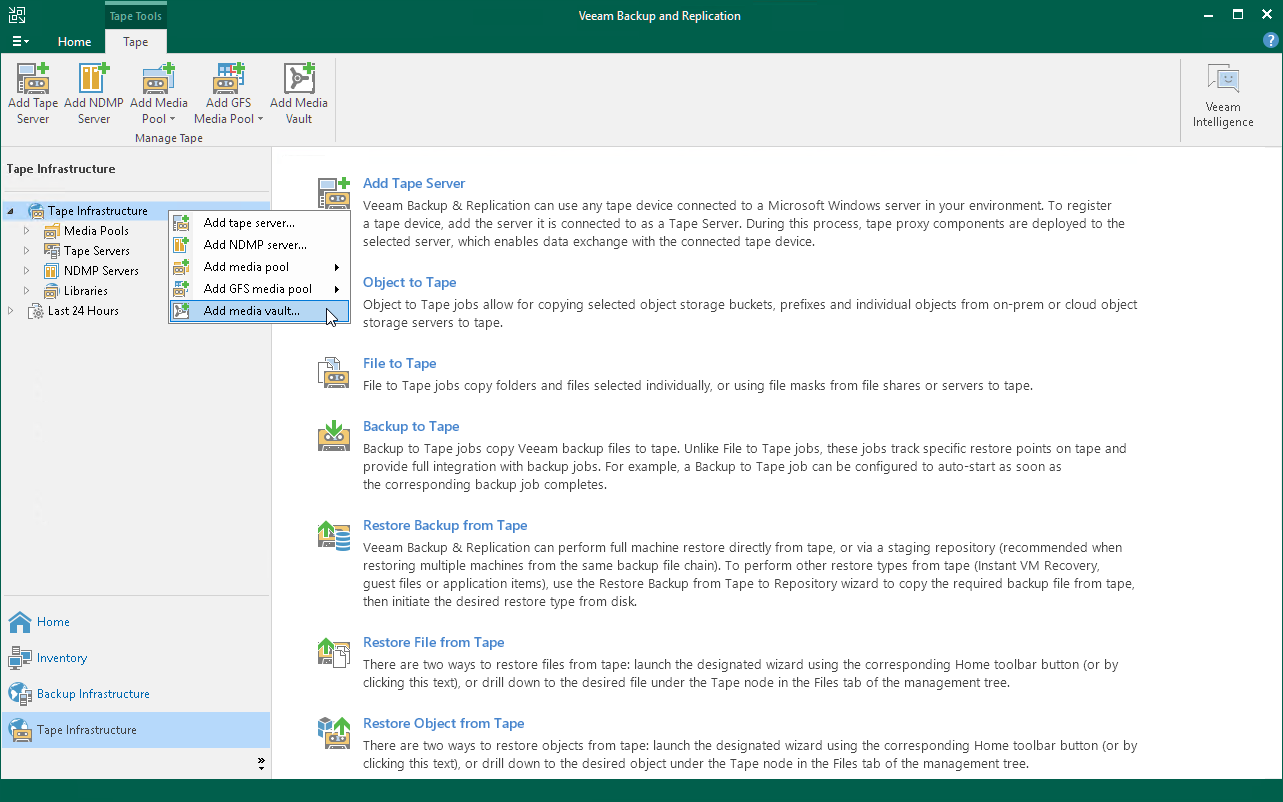Viewport: 1283px width, 802px height.
Task: Select the Last 24 Hours gear icon
Action: pyautogui.click(x=36, y=311)
